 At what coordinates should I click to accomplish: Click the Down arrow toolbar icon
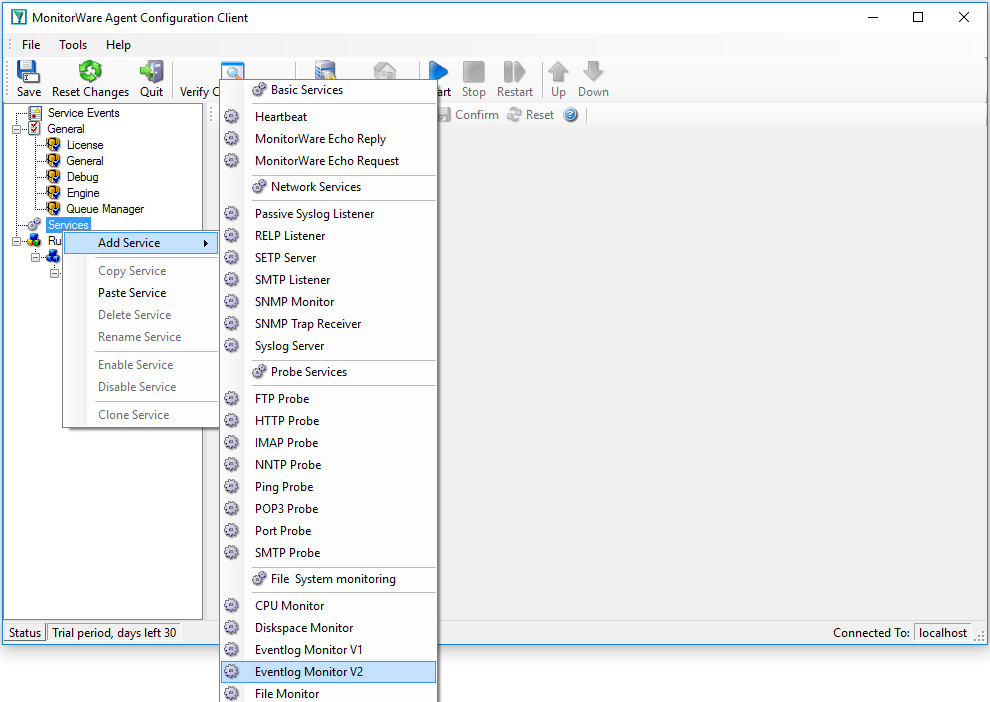593,72
